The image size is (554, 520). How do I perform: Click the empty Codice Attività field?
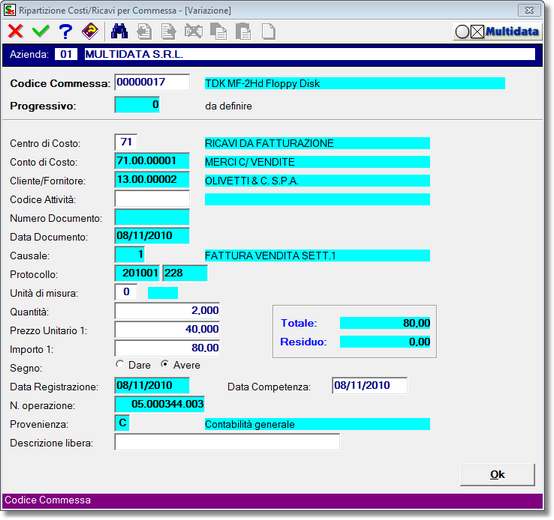coord(152,199)
